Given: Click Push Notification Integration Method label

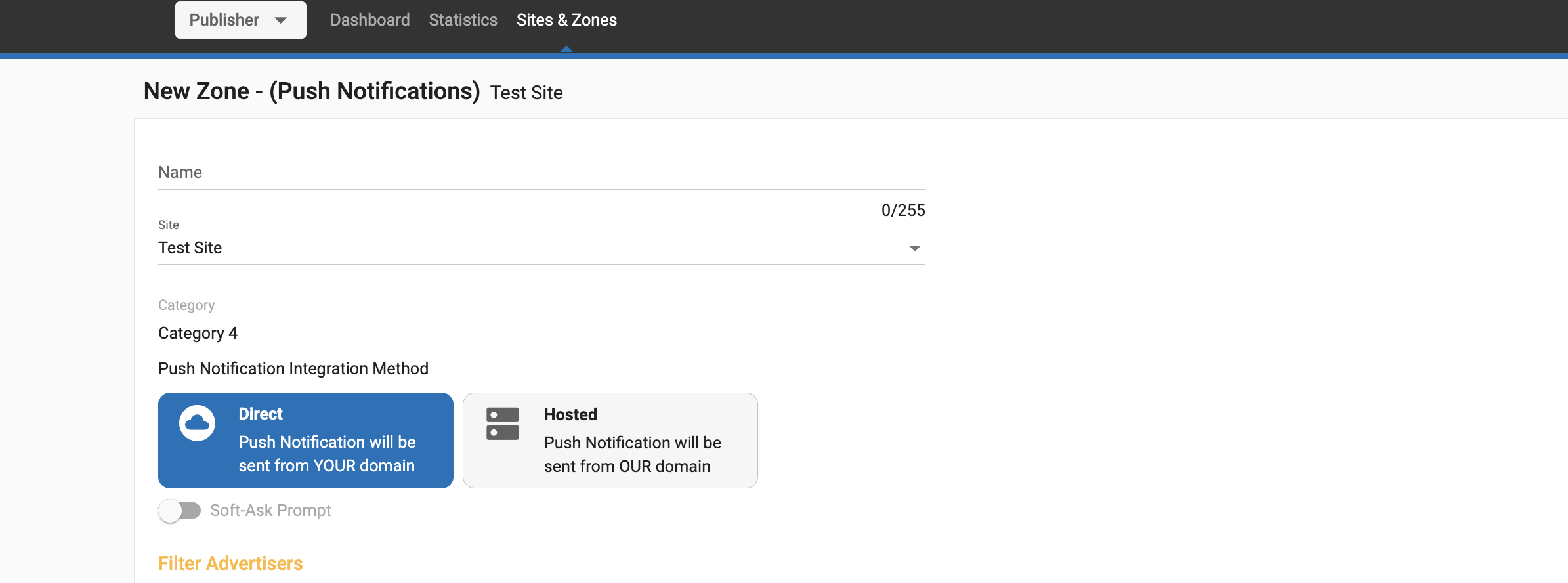Looking at the screenshot, I should pyautogui.click(x=293, y=369).
